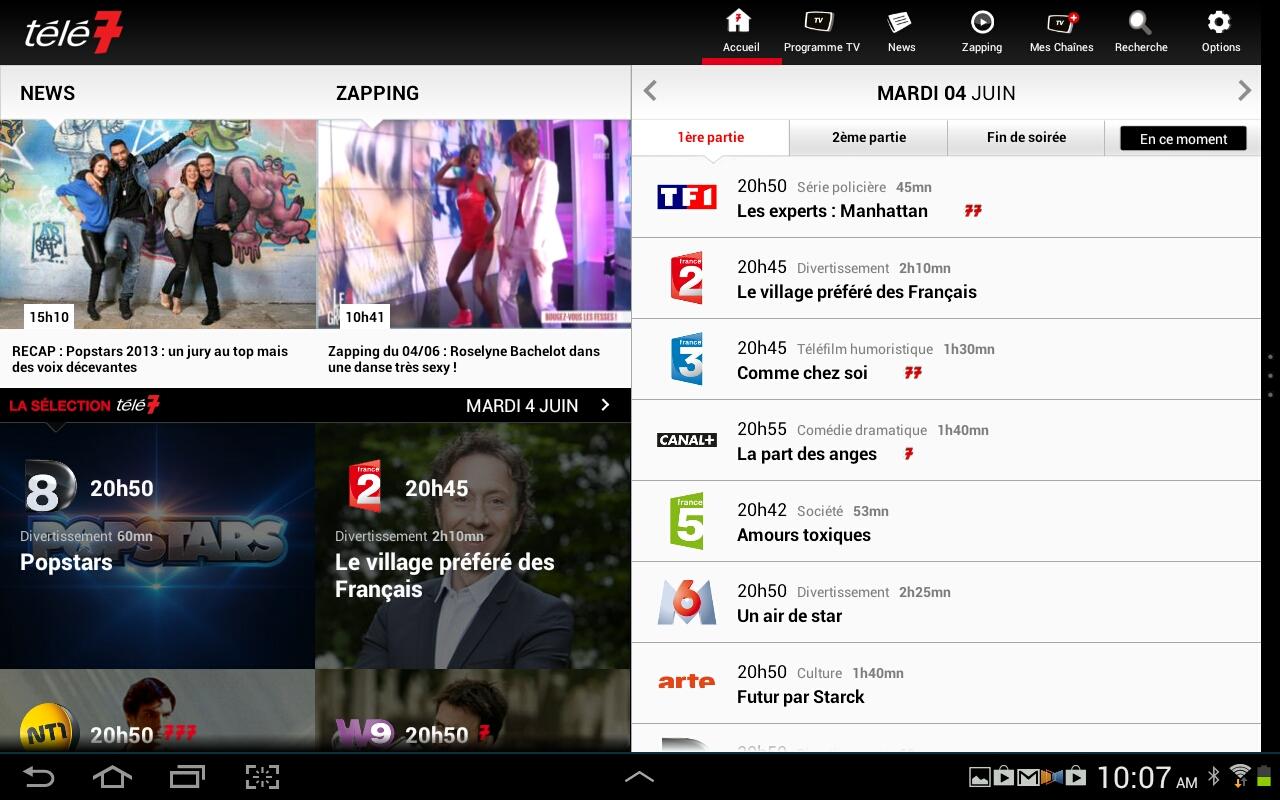Tap the Télé 7 logo

73,32
